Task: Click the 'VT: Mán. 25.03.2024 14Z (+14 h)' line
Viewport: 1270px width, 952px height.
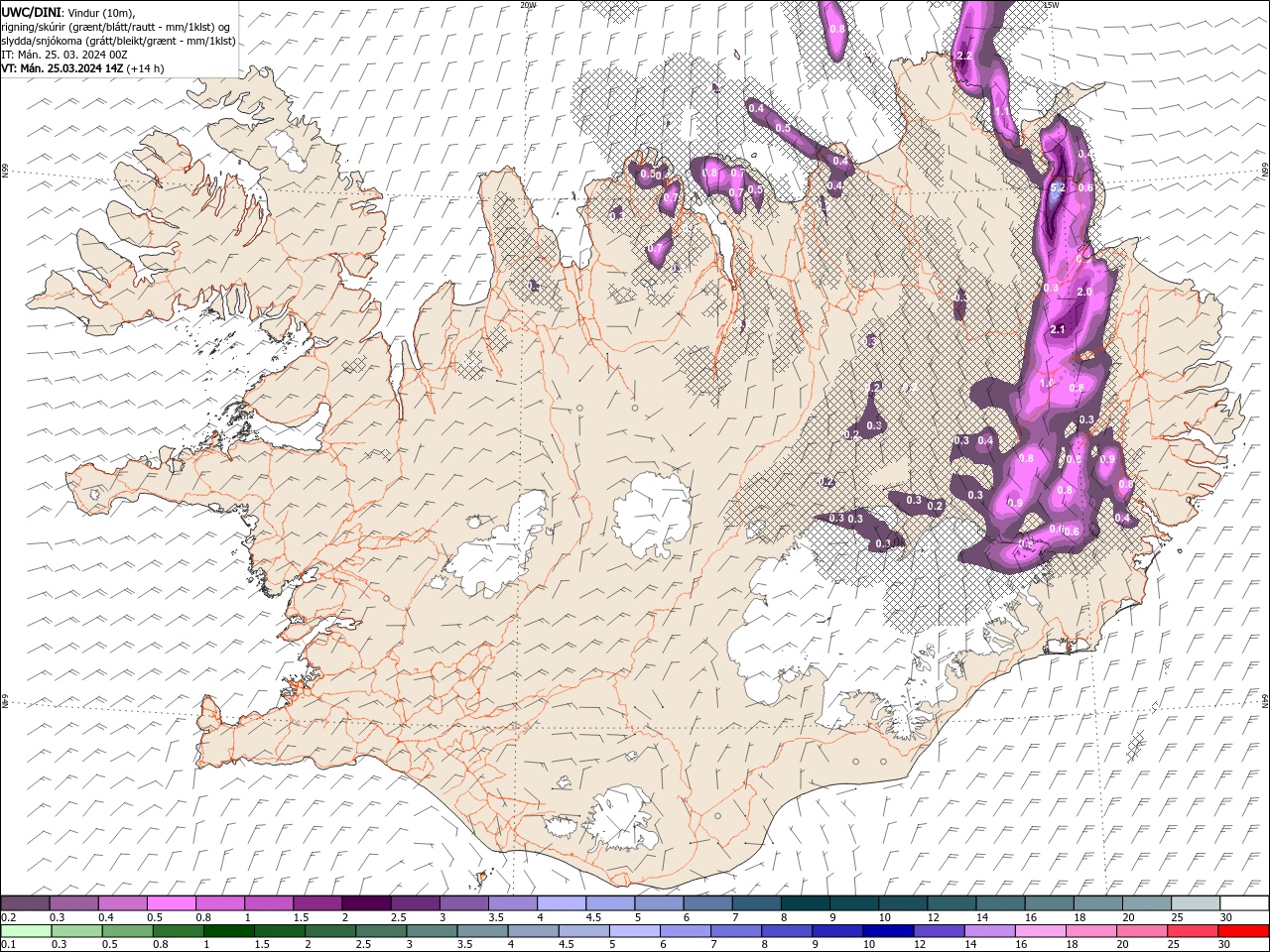Action: pyautogui.click(x=82, y=68)
